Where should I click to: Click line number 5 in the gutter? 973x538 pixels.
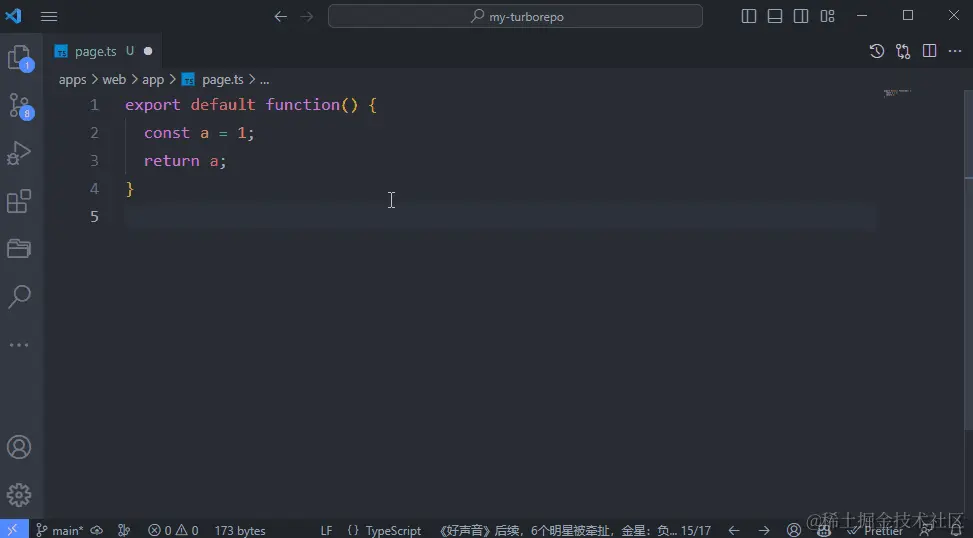tap(94, 217)
